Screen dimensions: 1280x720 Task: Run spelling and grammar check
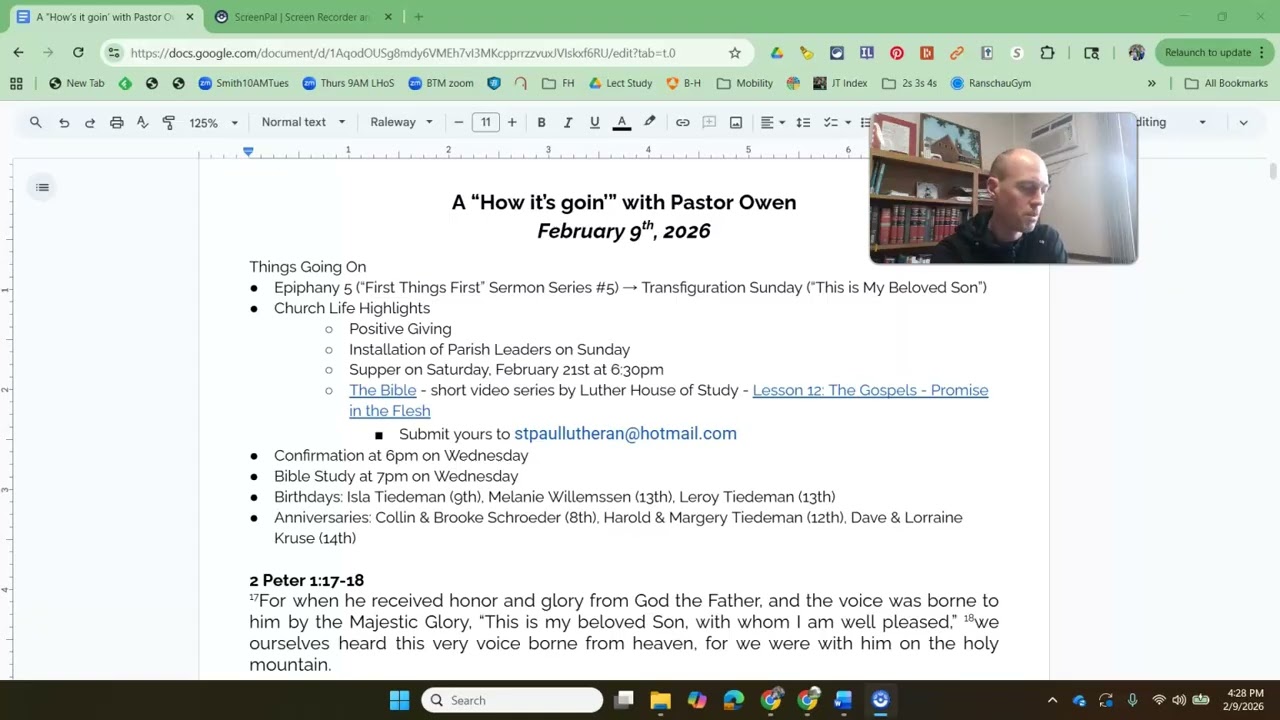coord(142,122)
